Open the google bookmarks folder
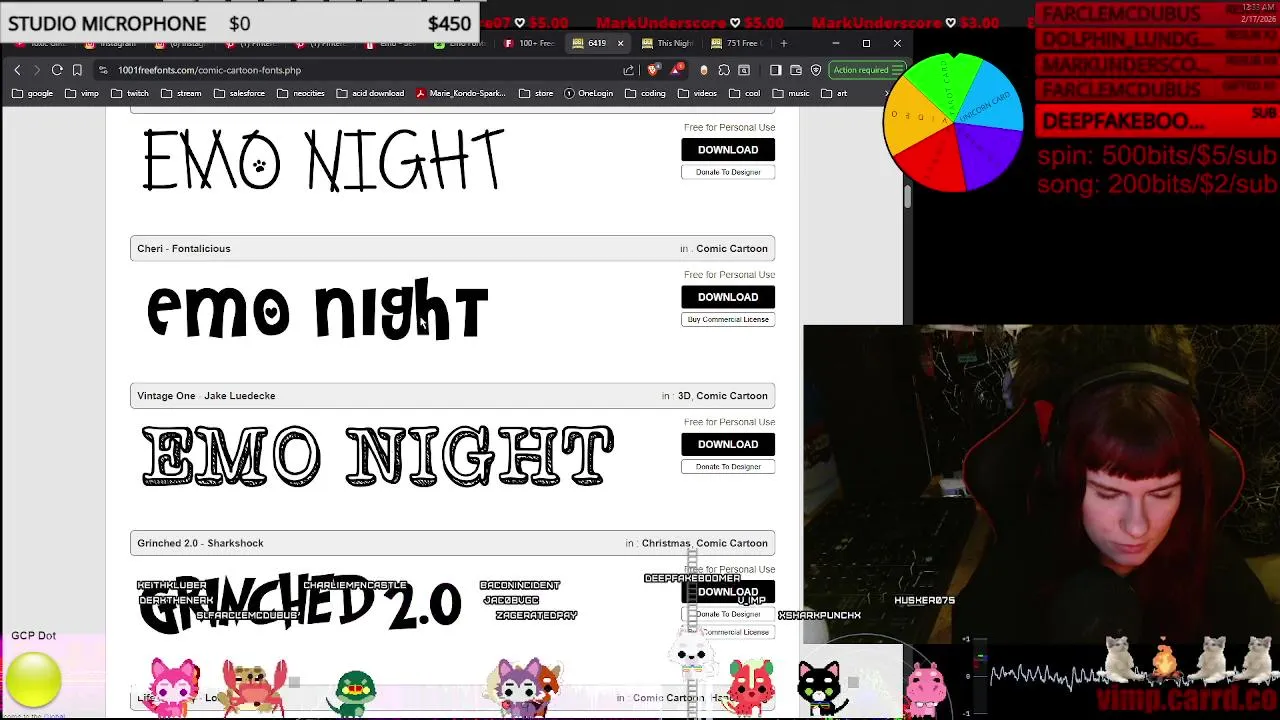The width and height of the screenshot is (1280, 720). pos(33,93)
